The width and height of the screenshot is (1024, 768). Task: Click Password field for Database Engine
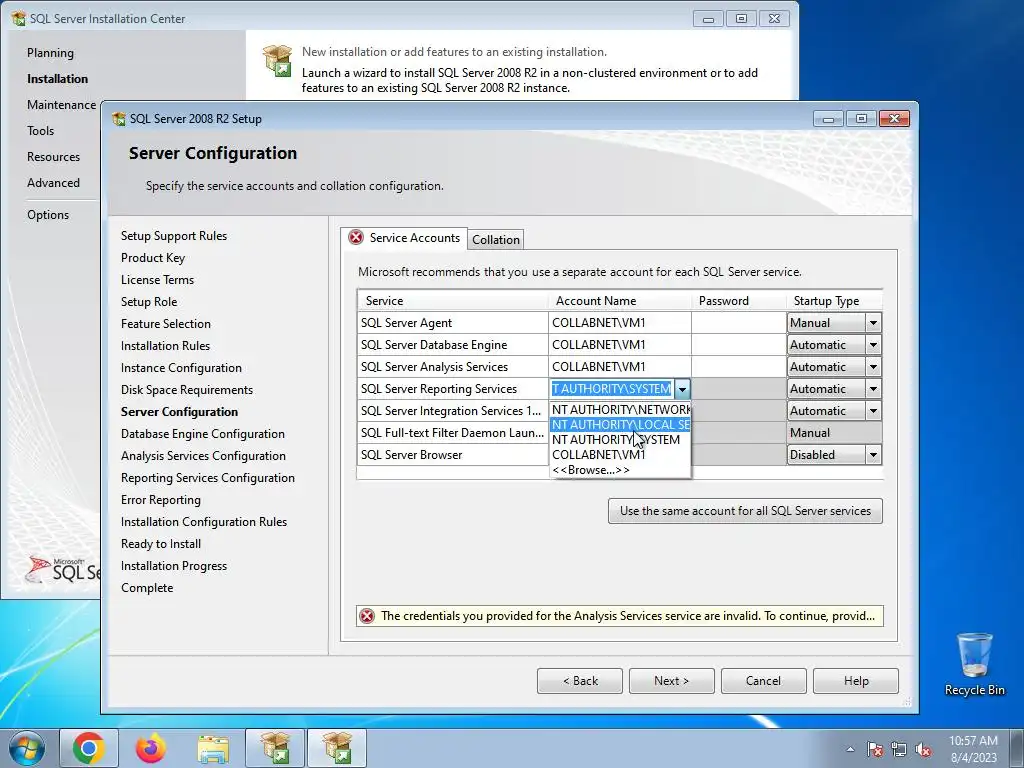coord(739,345)
